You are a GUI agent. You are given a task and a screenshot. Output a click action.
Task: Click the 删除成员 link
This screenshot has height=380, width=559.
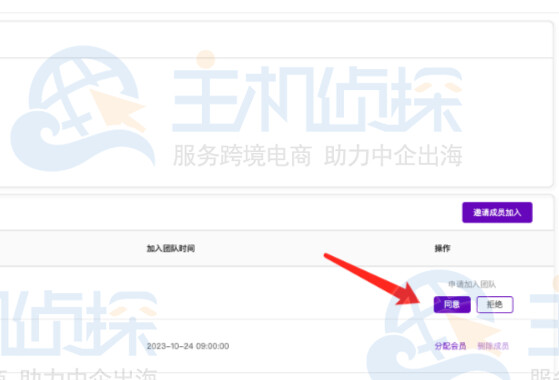click(x=493, y=346)
